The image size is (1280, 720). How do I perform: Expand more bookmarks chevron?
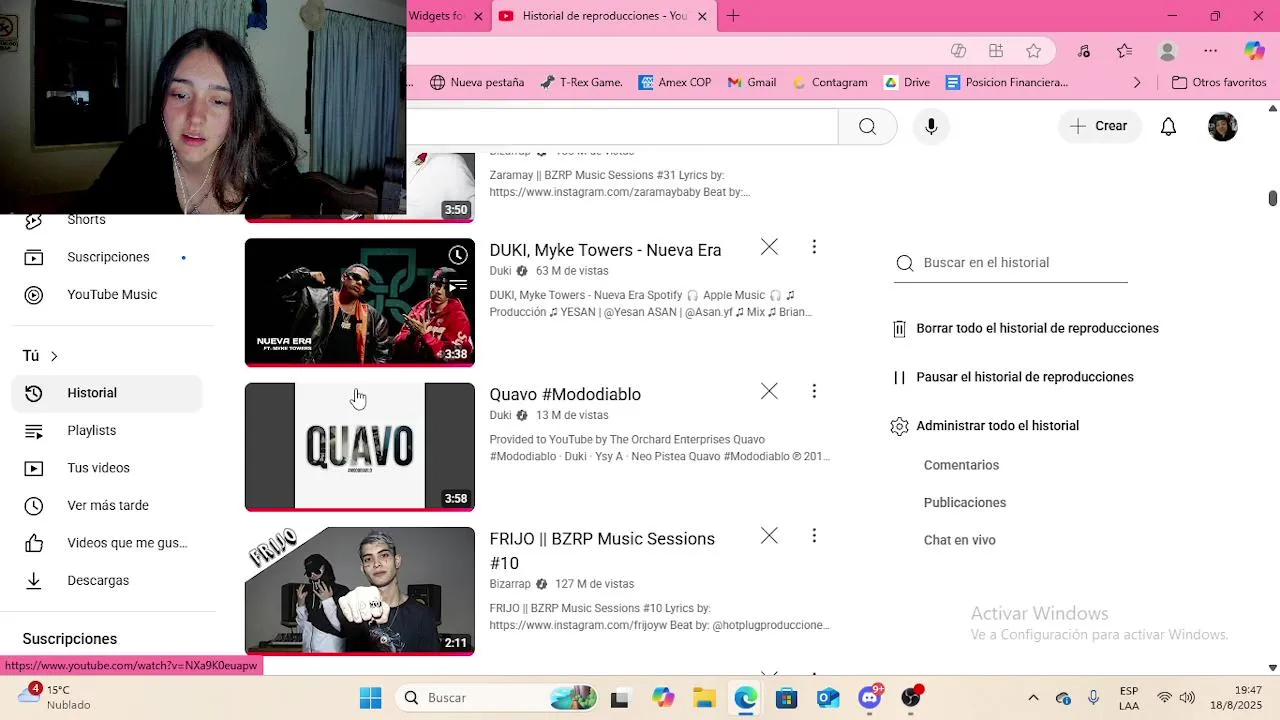click(x=1137, y=83)
